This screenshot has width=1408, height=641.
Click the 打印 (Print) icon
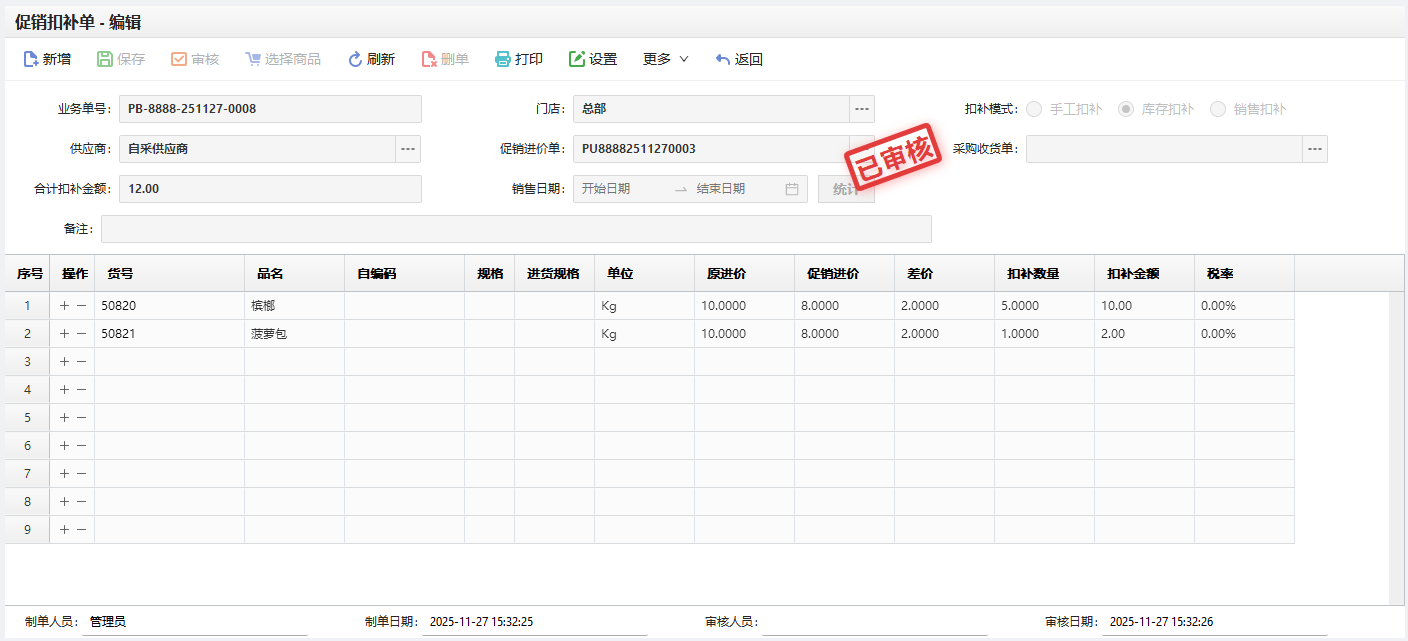click(503, 59)
